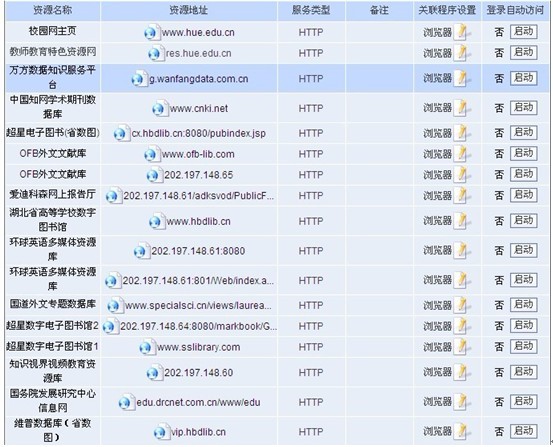Click edit icon in 202.197.148.65 row
The image size is (553, 447).
pyautogui.click(x=462, y=175)
